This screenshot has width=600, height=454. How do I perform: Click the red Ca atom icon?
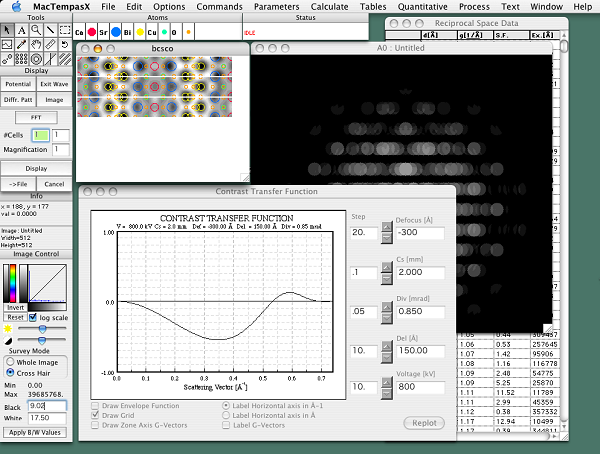click(92, 32)
